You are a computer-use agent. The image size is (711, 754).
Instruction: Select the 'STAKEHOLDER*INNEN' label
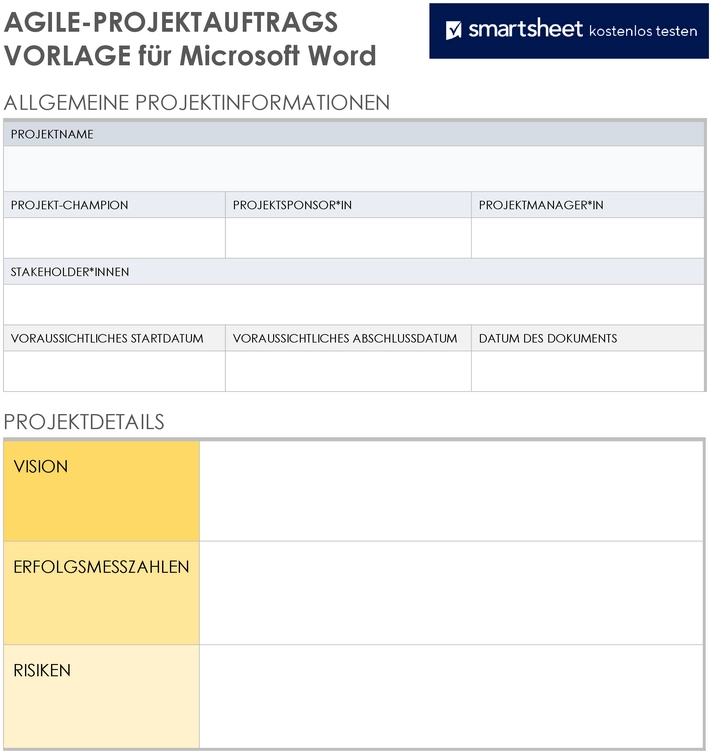click(70, 272)
